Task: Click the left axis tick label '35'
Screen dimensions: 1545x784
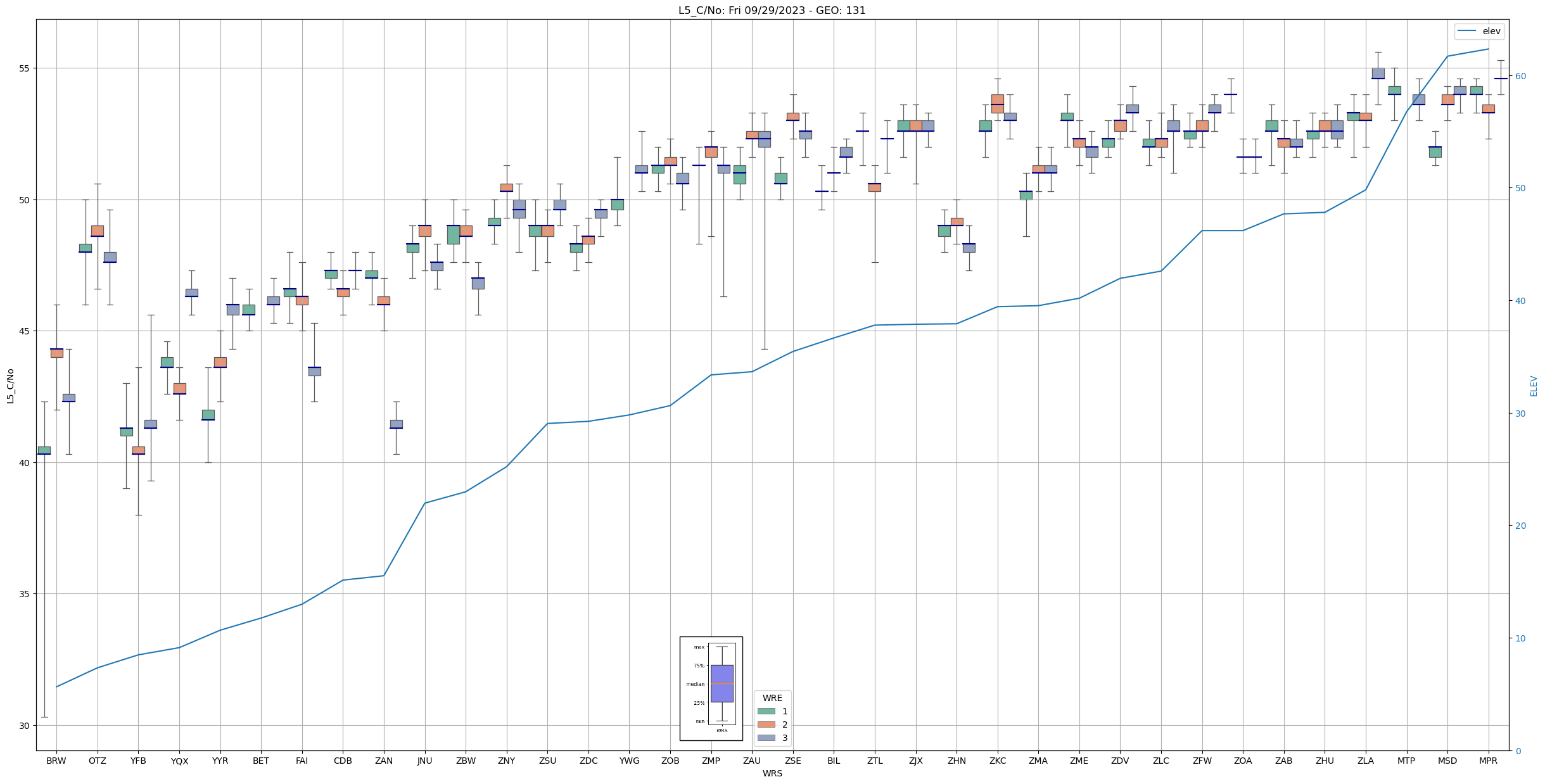Action: coord(25,594)
